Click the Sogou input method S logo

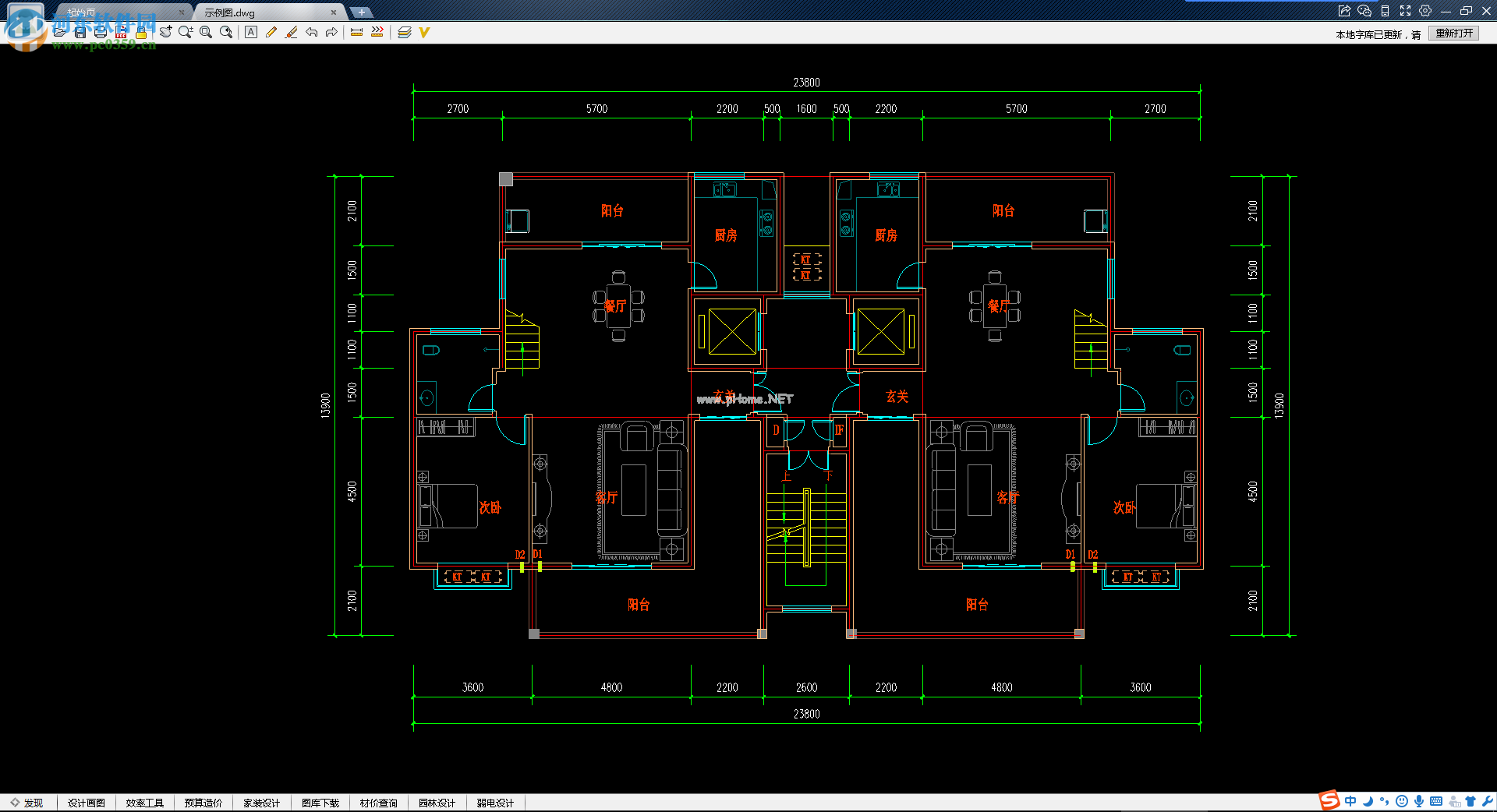coord(1329,800)
